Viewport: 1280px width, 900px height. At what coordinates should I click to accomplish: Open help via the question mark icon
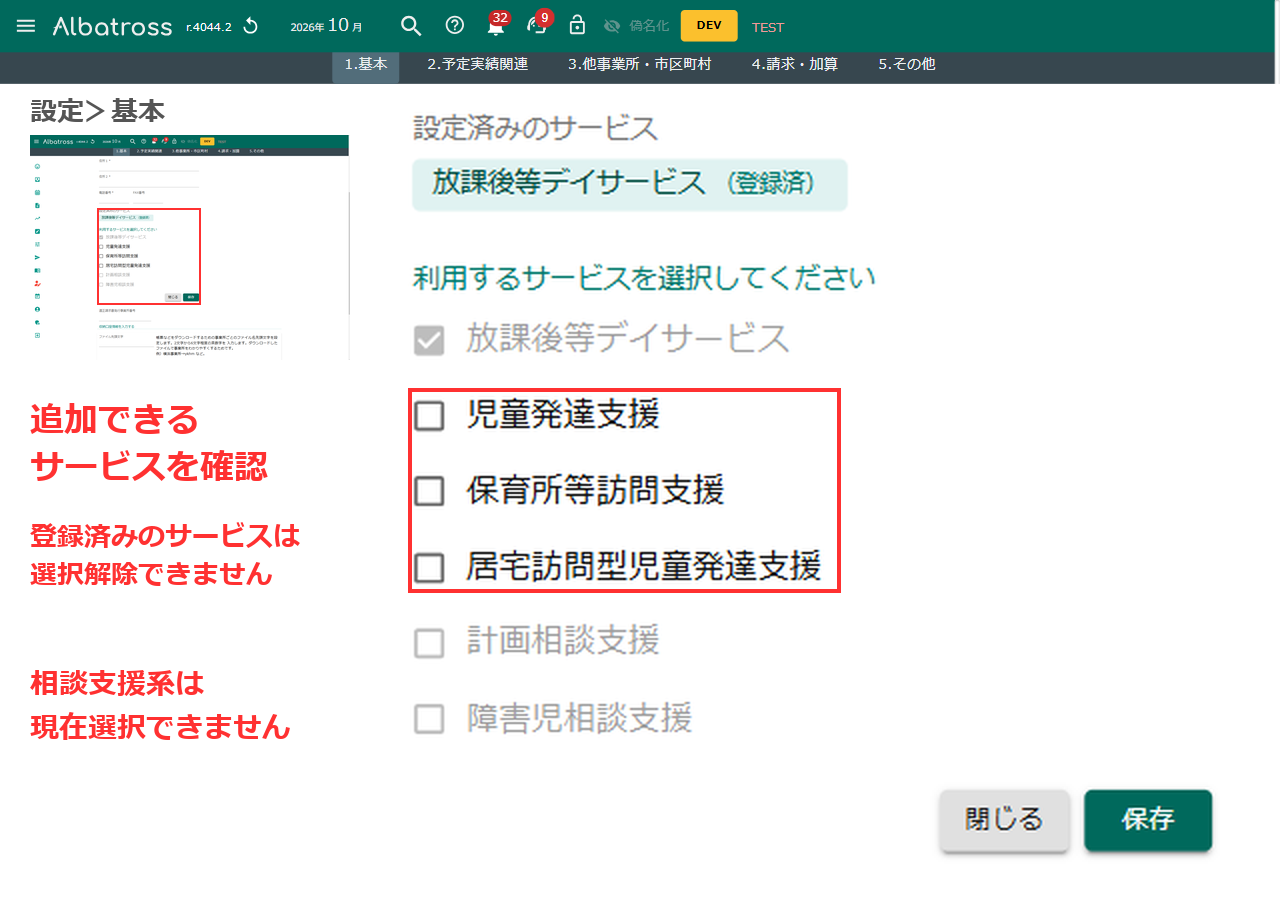click(x=454, y=26)
